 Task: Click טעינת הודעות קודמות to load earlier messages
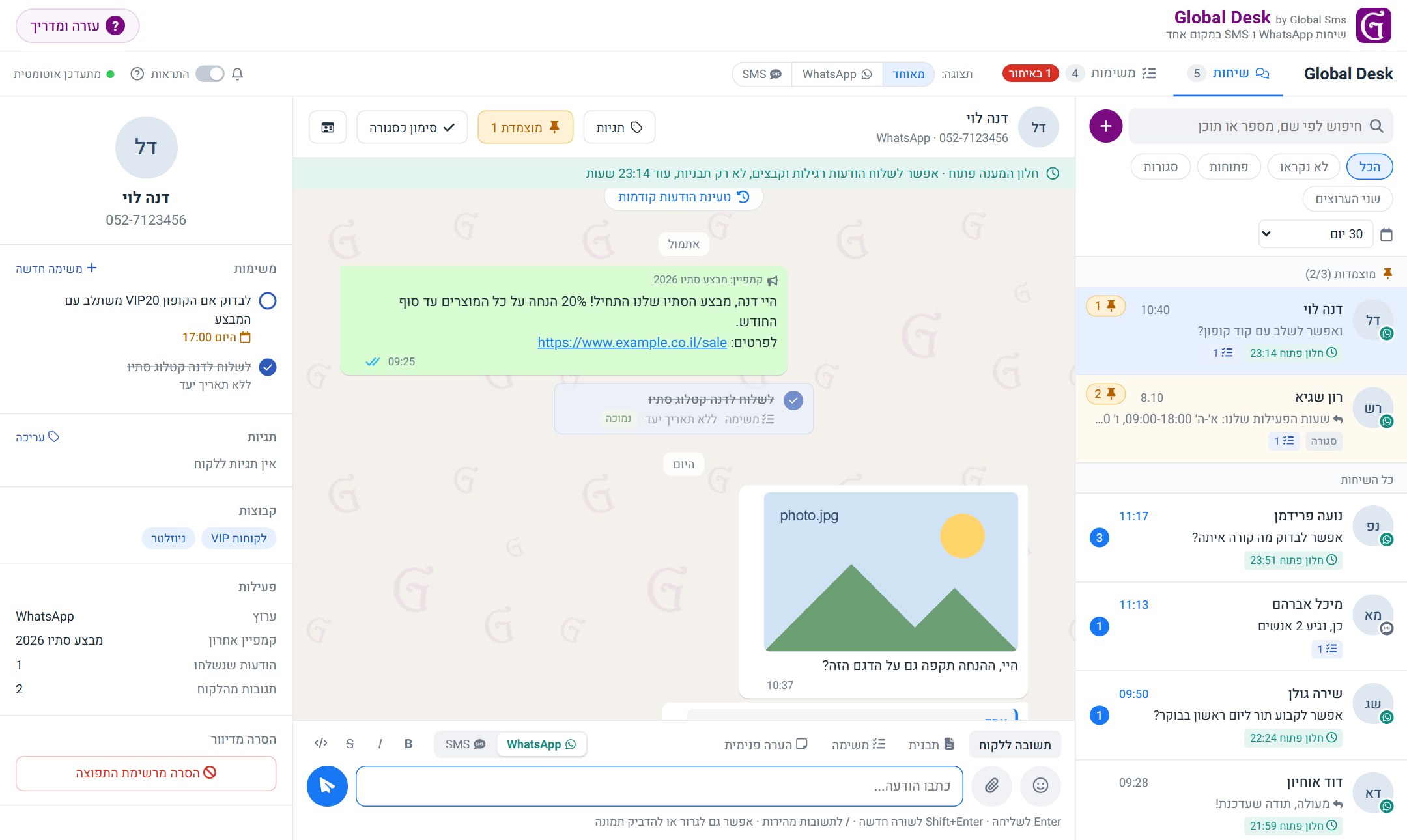[x=683, y=197]
